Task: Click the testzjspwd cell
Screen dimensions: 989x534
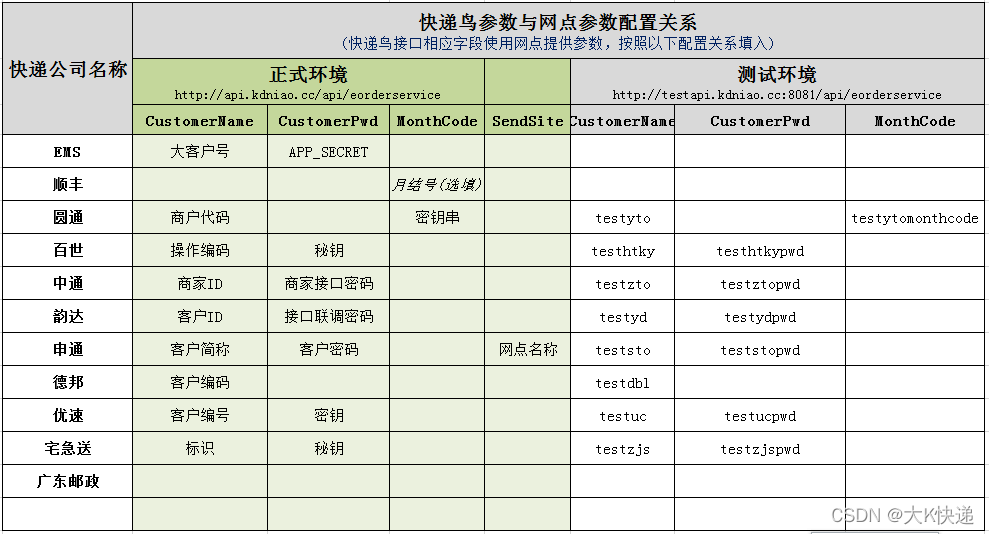Action: (x=760, y=449)
